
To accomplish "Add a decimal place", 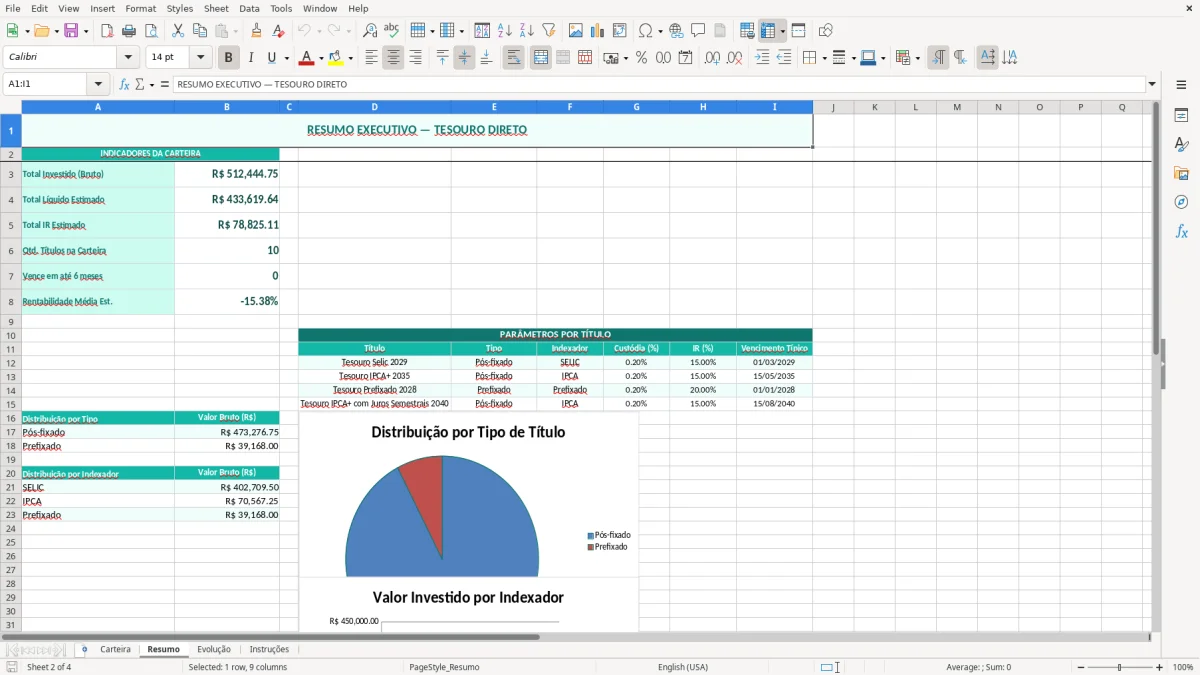I will tap(712, 58).
